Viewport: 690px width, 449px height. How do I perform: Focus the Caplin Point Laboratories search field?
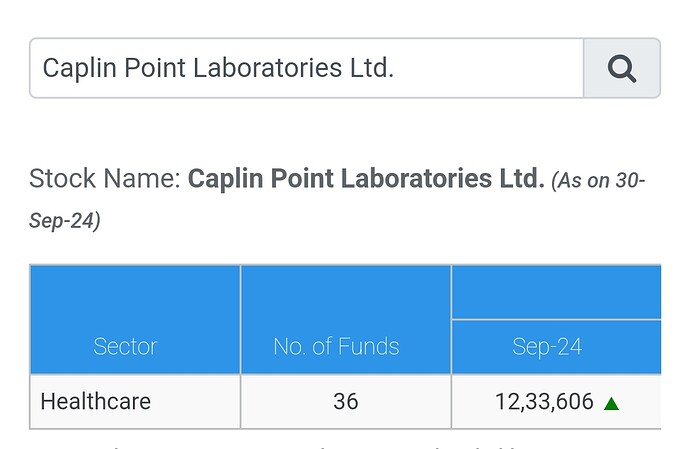point(307,68)
